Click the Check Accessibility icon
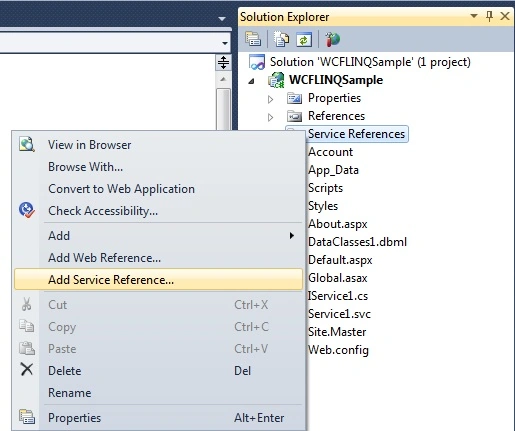515x431 pixels. coord(27,210)
